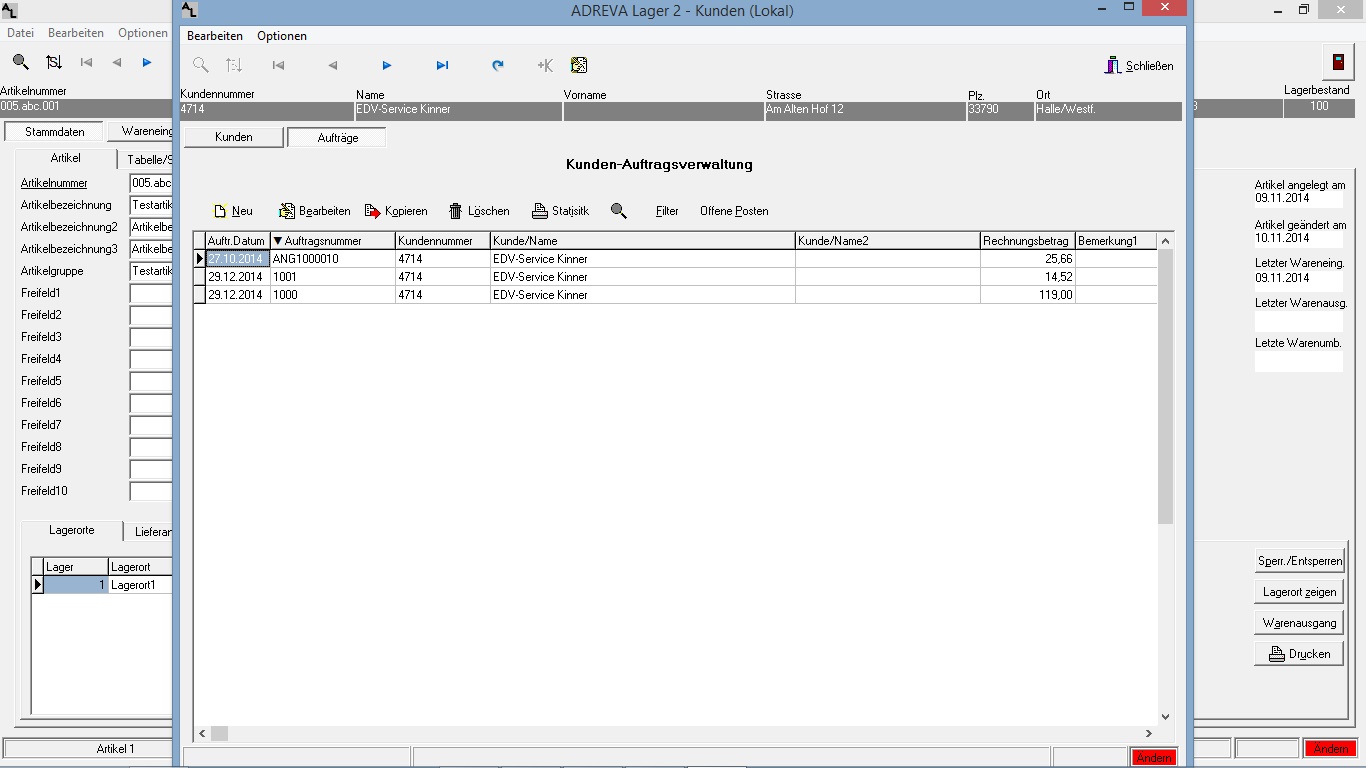Go to previous customer record
Screen dimensions: 1366x768
(x=333, y=65)
